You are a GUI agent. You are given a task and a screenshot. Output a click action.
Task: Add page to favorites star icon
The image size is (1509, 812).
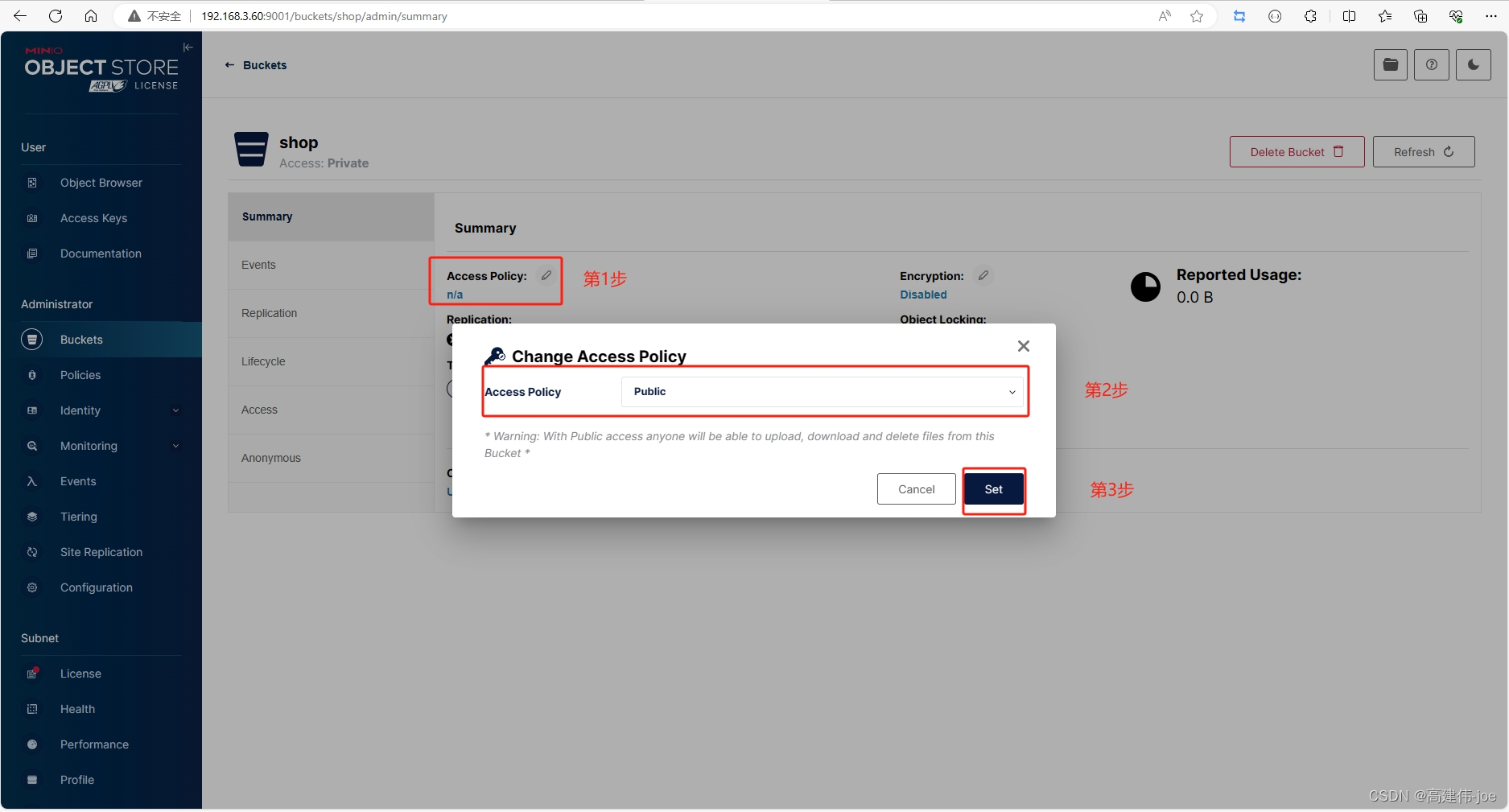click(x=1197, y=16)
